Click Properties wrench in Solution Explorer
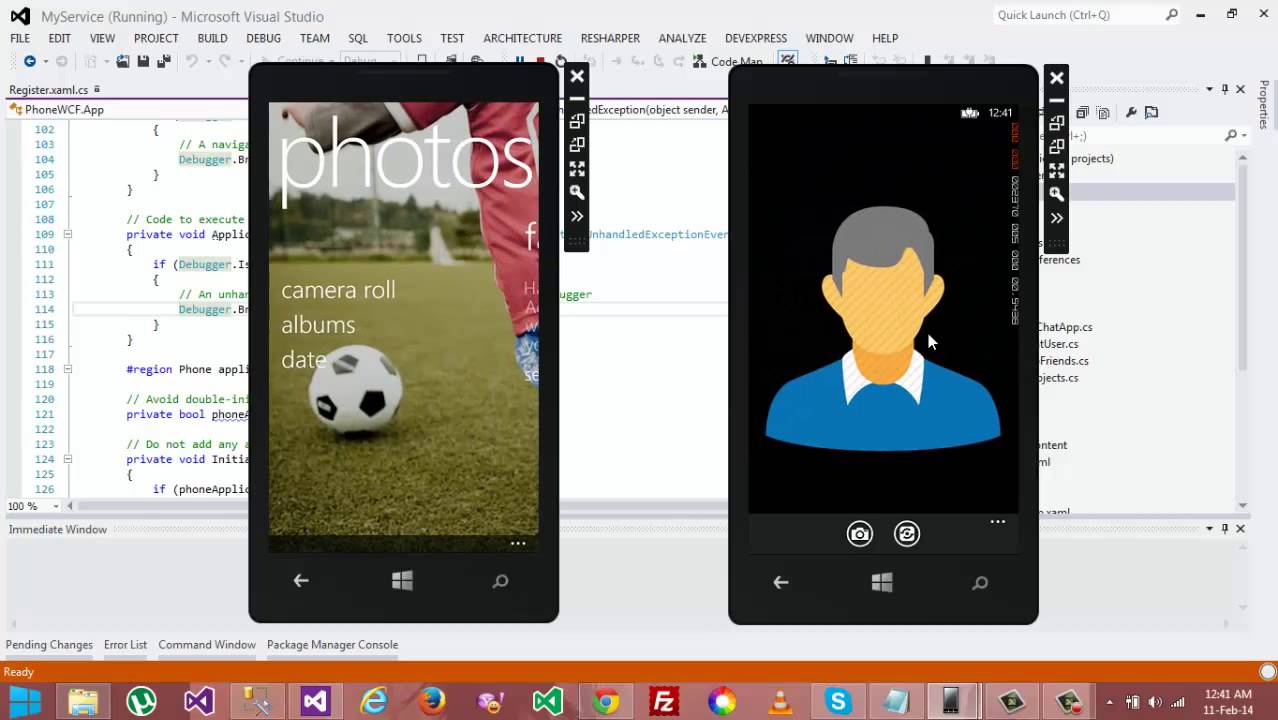This screenshot has width=1278, height=720. click(x=1130, y=113)
